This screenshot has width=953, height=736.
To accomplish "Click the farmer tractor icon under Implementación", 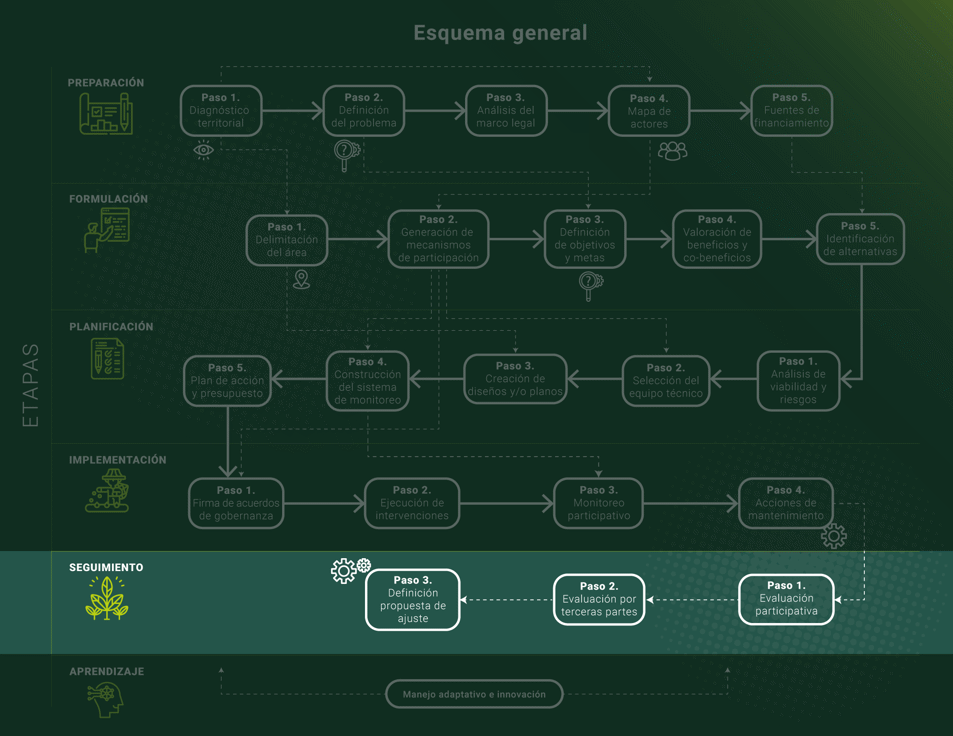I will click(x=107, y=491).
